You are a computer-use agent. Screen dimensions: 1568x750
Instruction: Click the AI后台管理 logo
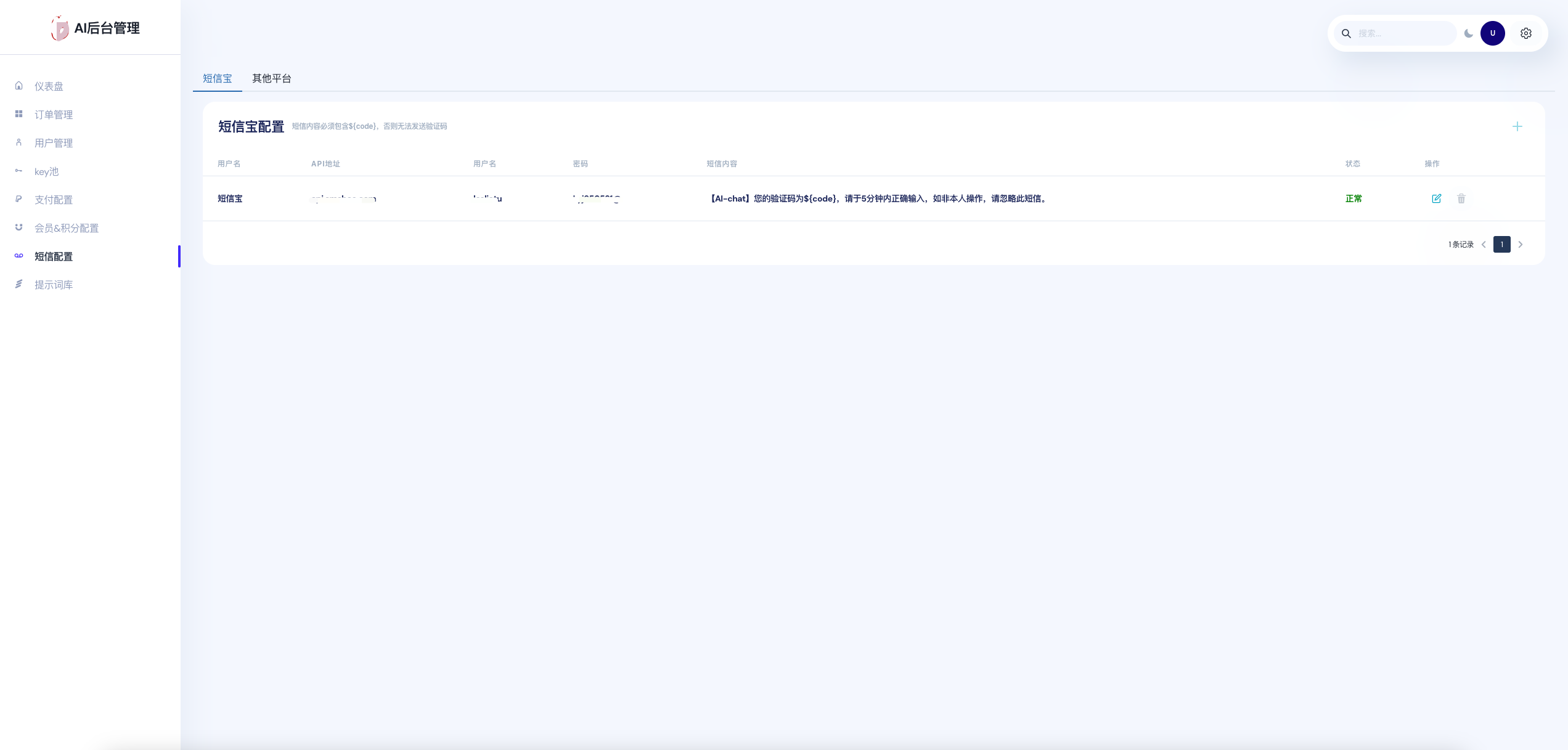point(96,28)
